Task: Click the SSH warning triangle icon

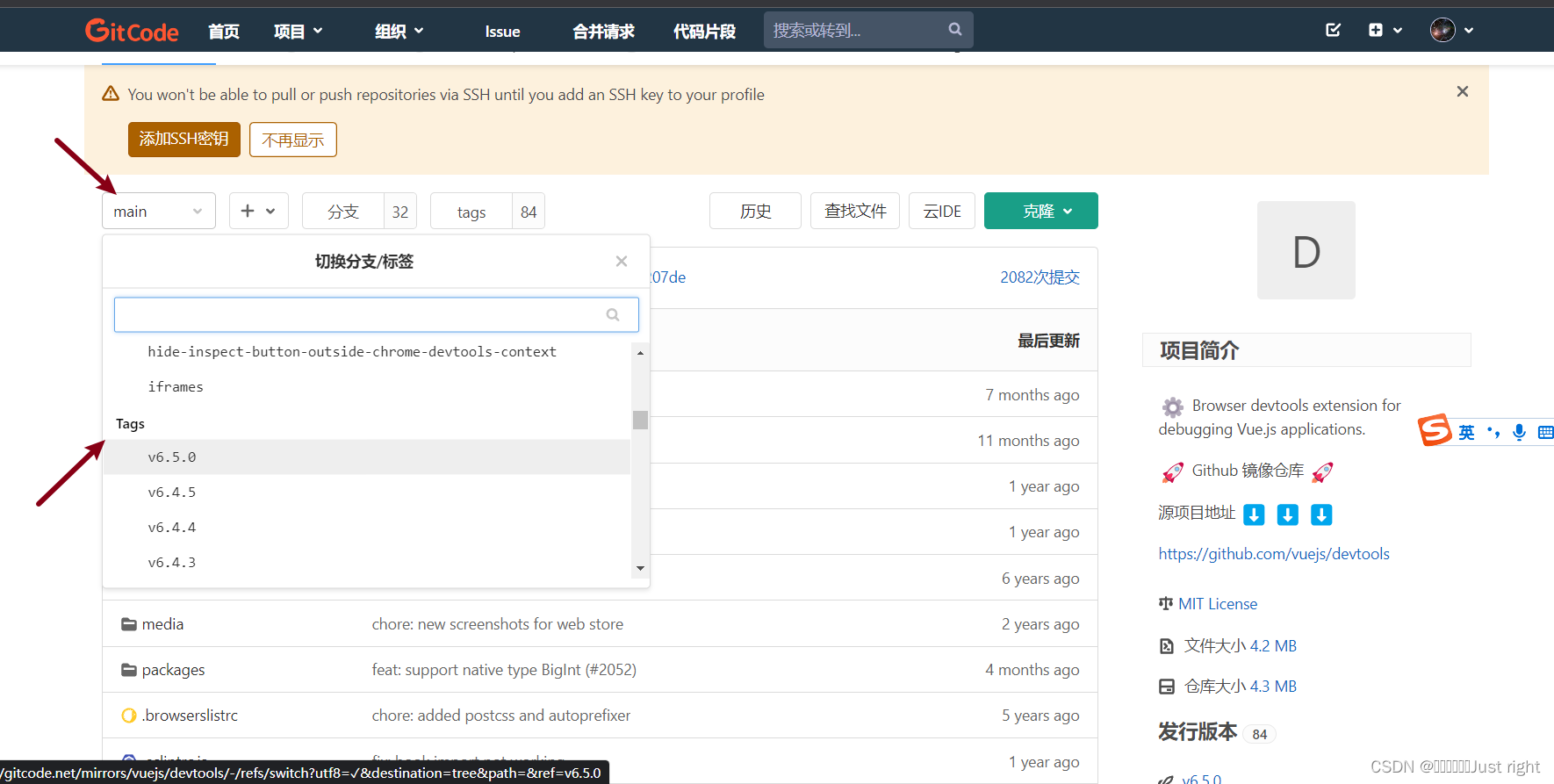Action: [111, 93]
